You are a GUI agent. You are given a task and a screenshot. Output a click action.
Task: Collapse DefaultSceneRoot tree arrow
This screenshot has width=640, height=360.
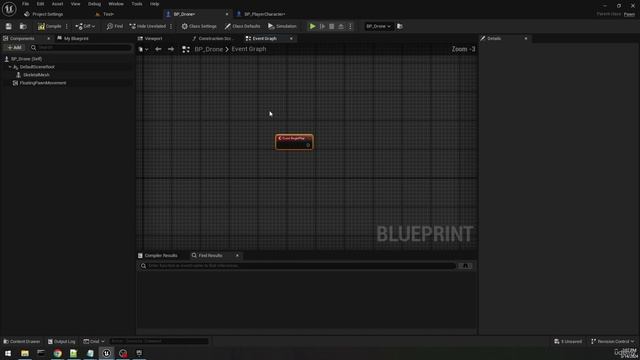click(10, 67)
